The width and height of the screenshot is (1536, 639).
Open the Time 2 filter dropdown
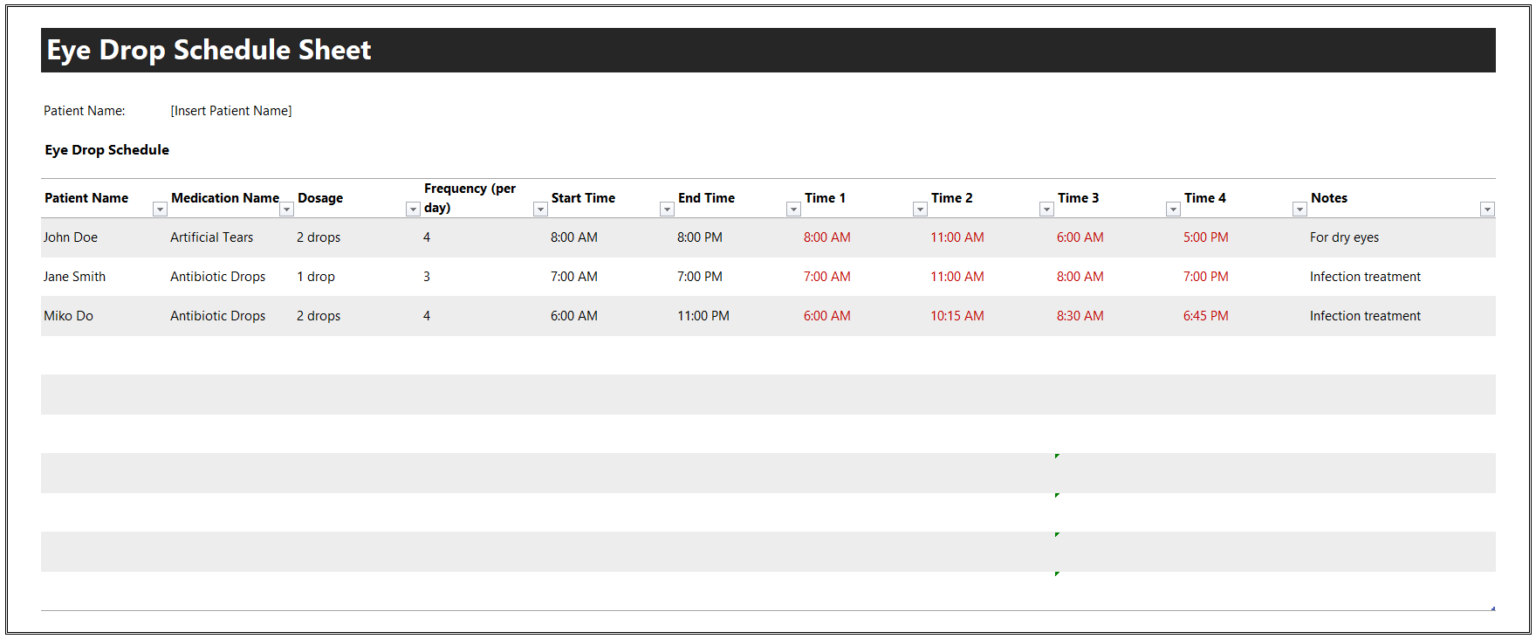click(1046, 209)
